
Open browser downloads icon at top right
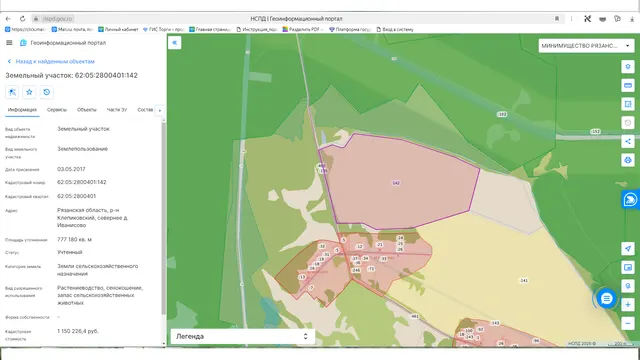[632, 19]
